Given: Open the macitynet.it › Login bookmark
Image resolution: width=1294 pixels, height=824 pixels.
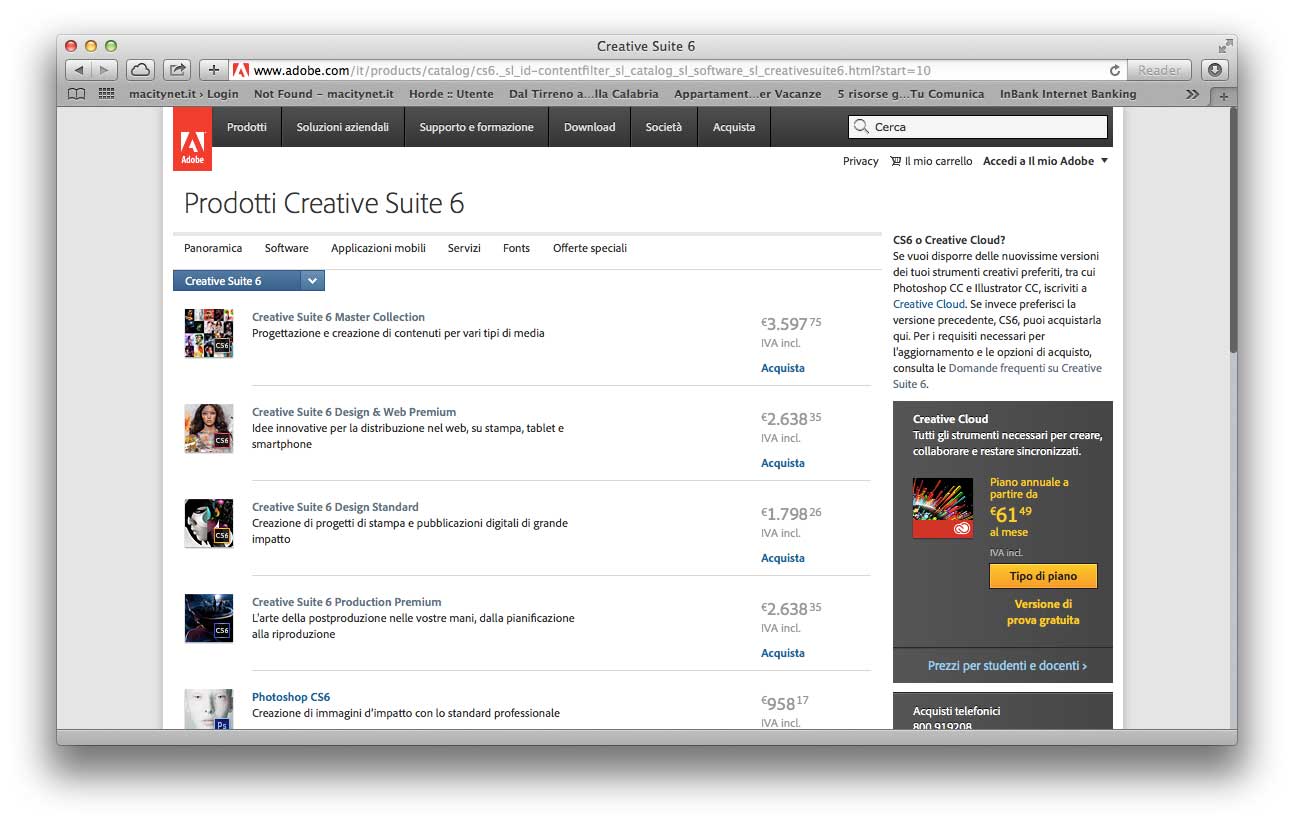Looking at the screenshot, I should 184,94.
